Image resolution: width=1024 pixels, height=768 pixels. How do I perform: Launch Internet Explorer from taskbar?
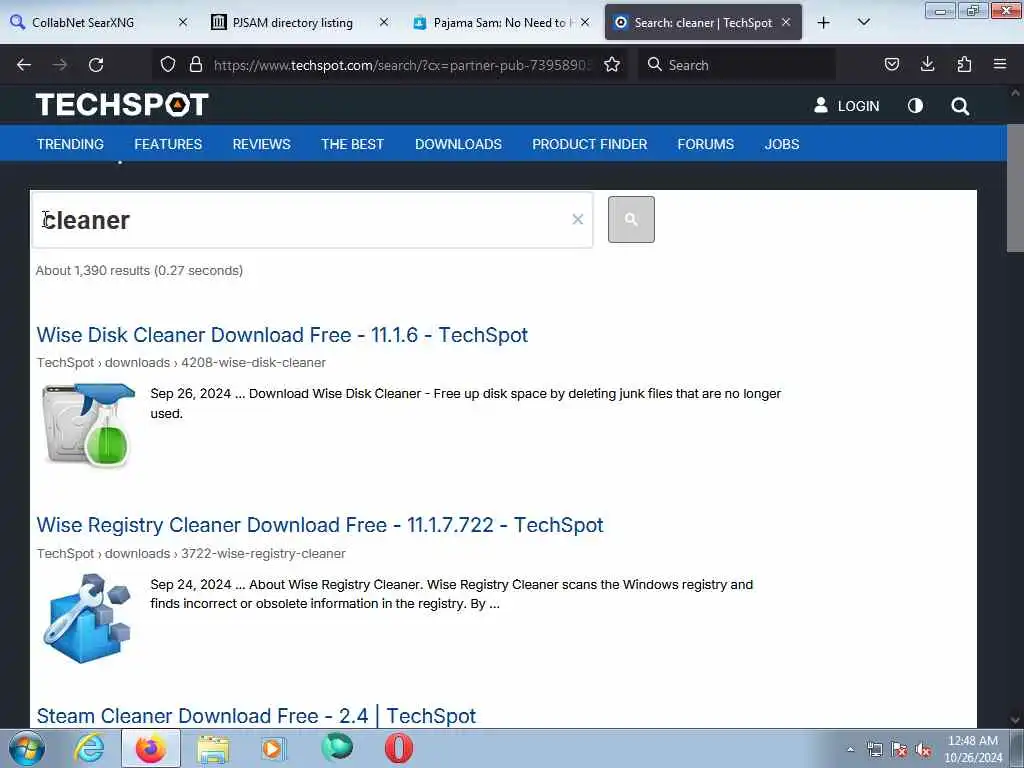[89, 748]
